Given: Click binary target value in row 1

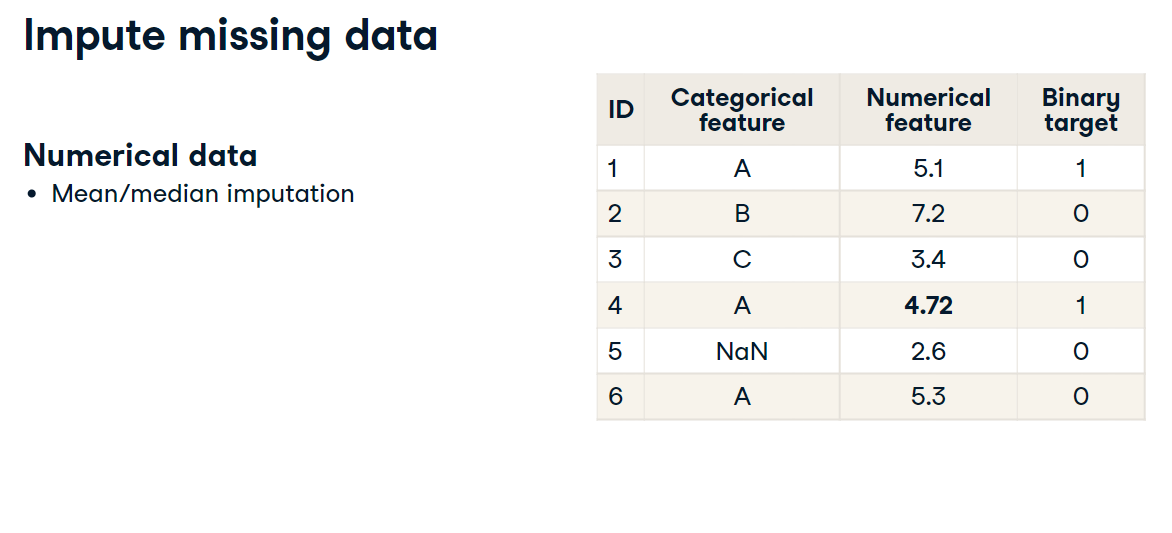Looking at the screenshot, I should [1081, 168].
